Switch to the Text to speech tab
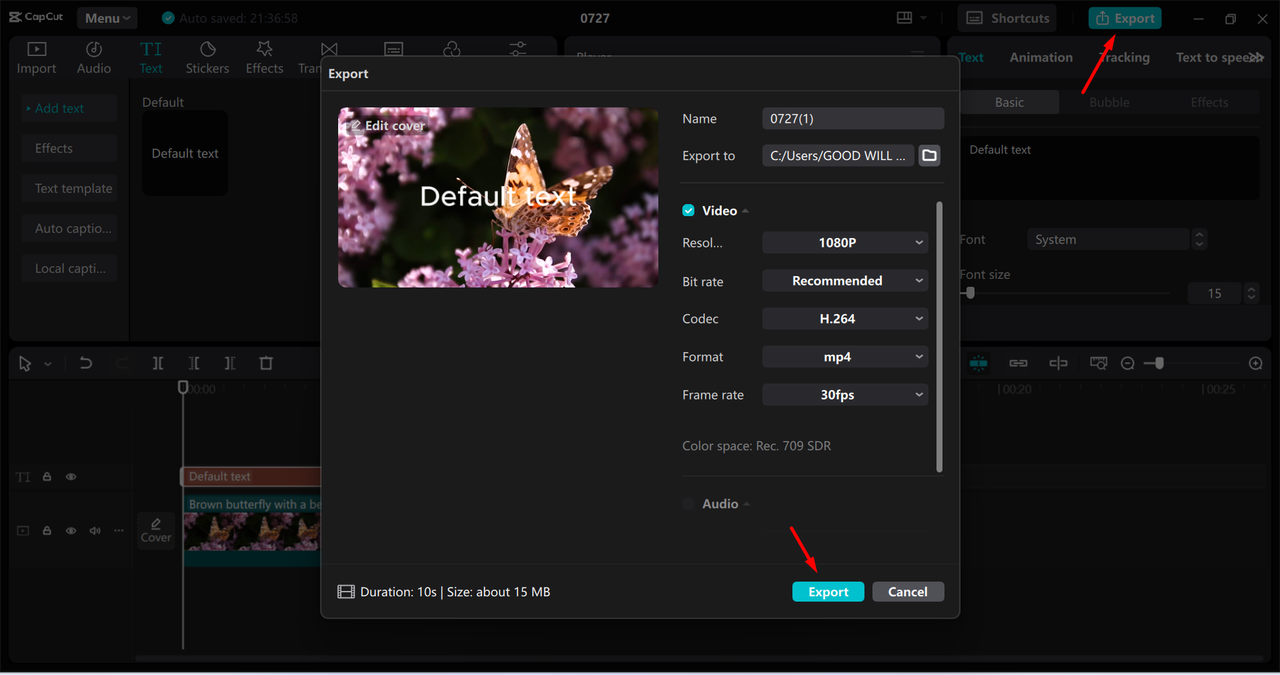 coord(1214,57)
